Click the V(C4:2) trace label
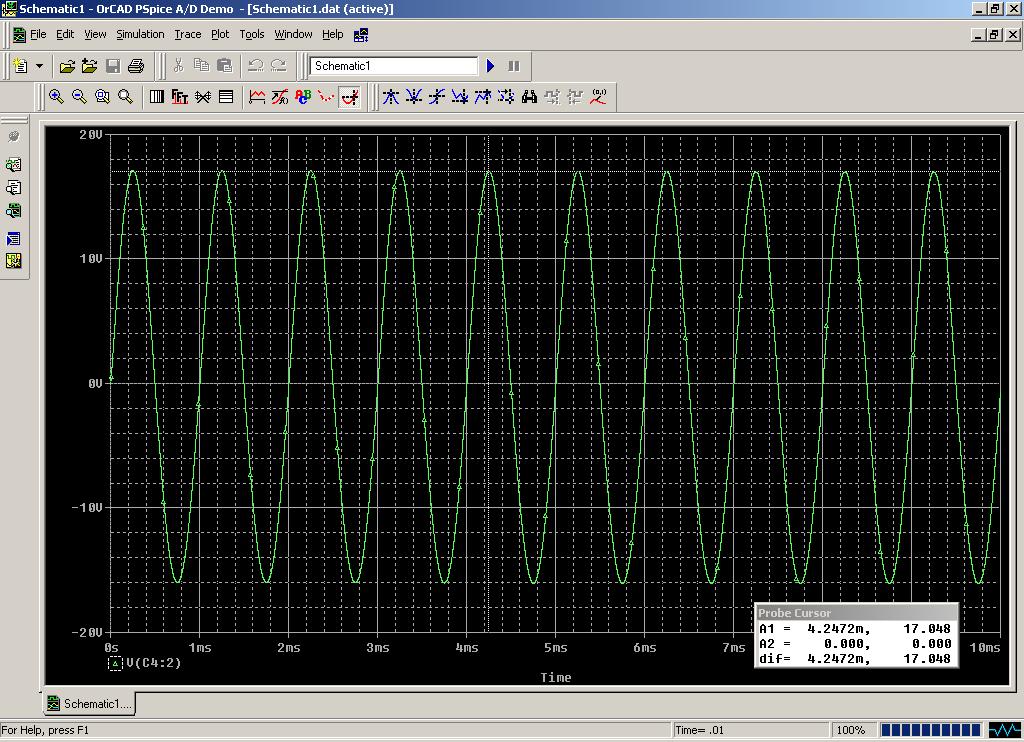 (153, 663)
